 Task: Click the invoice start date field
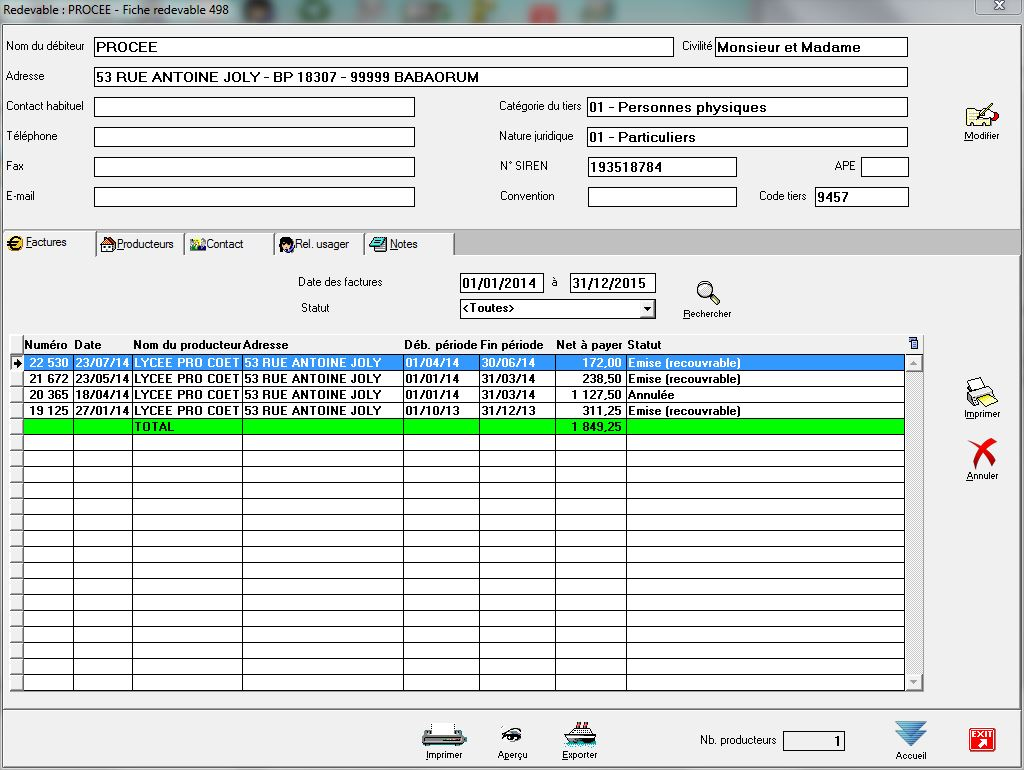point(501,283)
